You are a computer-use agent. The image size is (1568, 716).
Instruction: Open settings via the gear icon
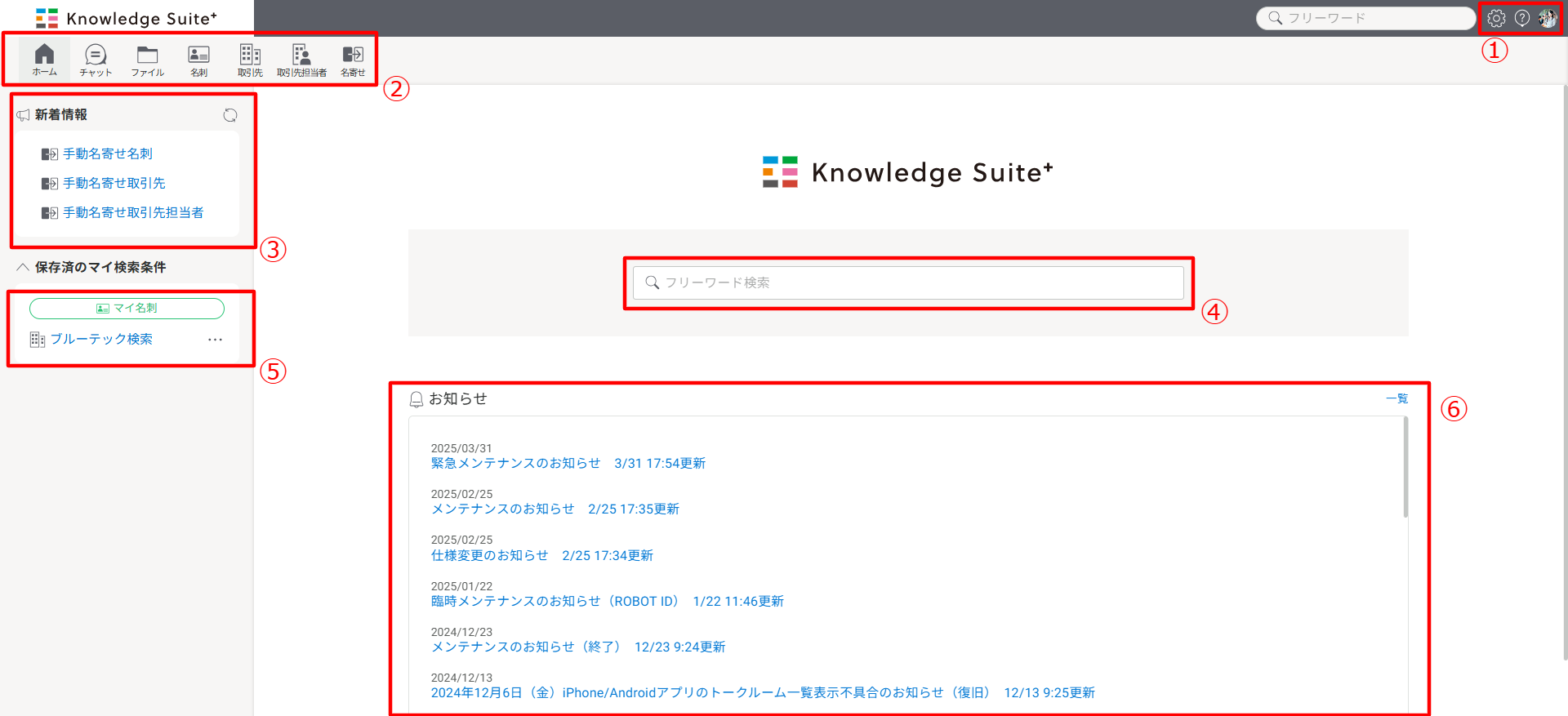pyautogui.click(x=1496, y=18)
